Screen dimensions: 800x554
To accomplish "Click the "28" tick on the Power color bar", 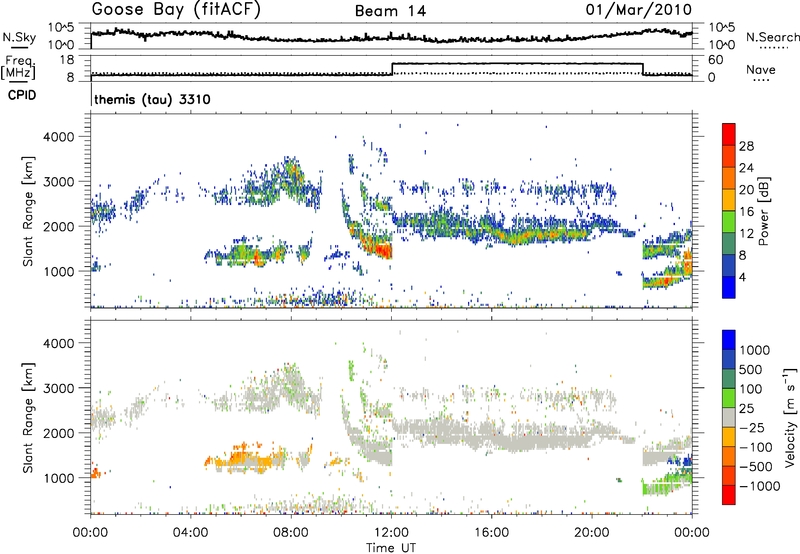I will (x=746, y=146).
